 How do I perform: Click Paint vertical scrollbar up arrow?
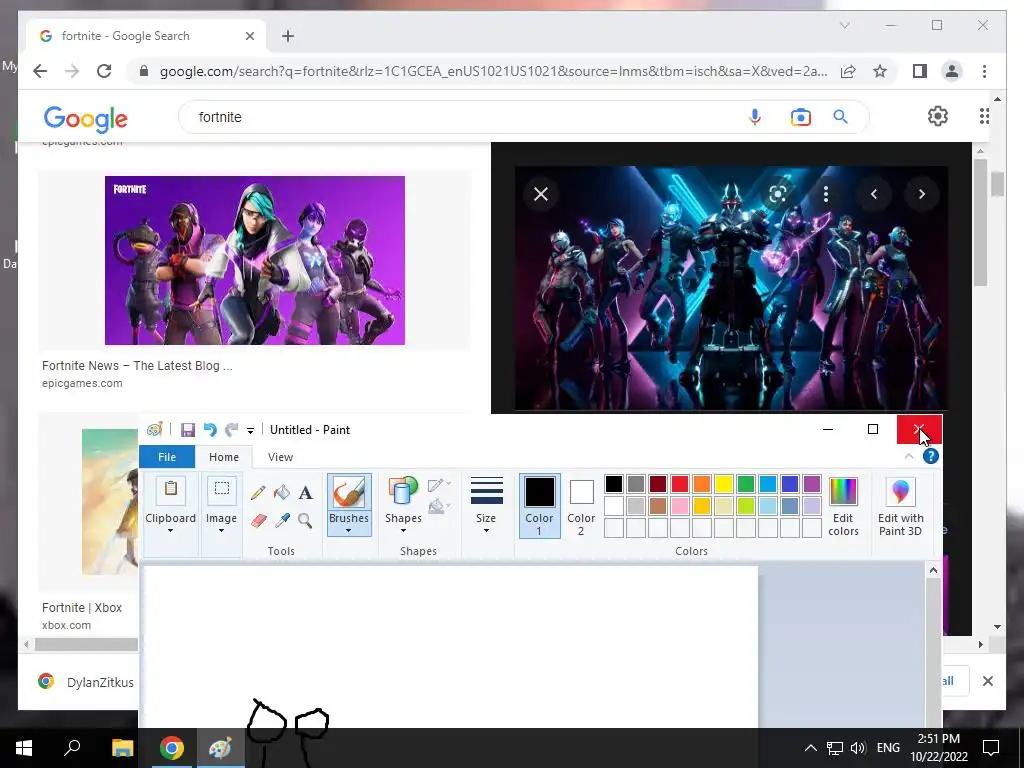click(933, 571)
